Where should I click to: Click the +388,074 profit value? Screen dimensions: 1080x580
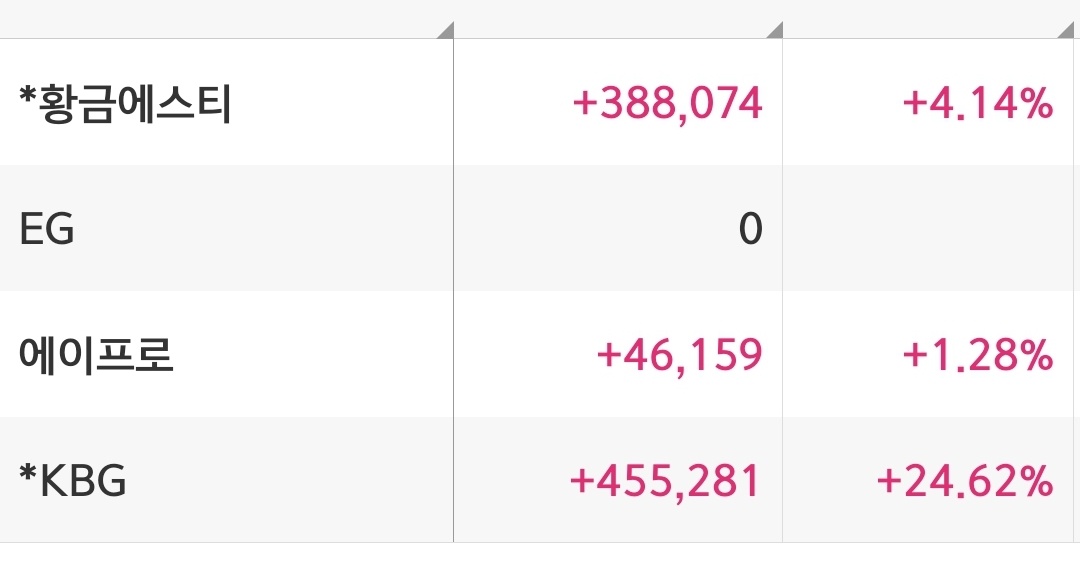tap(667, 103)
